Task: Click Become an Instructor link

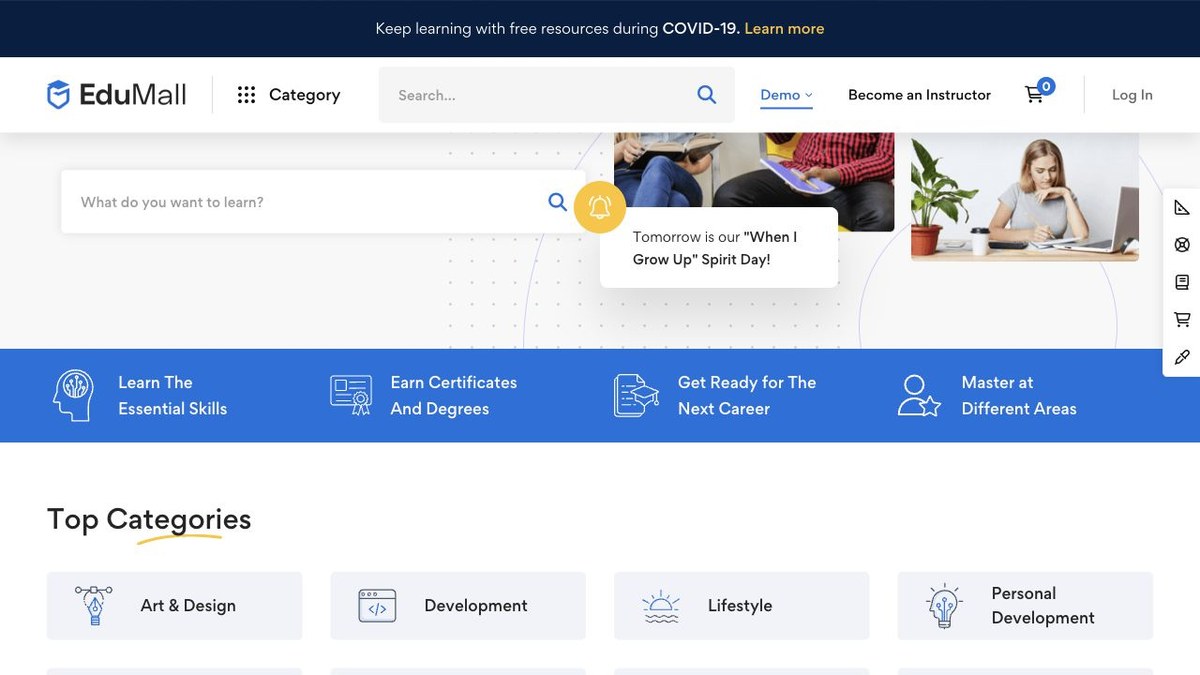Action: [919, 95]
